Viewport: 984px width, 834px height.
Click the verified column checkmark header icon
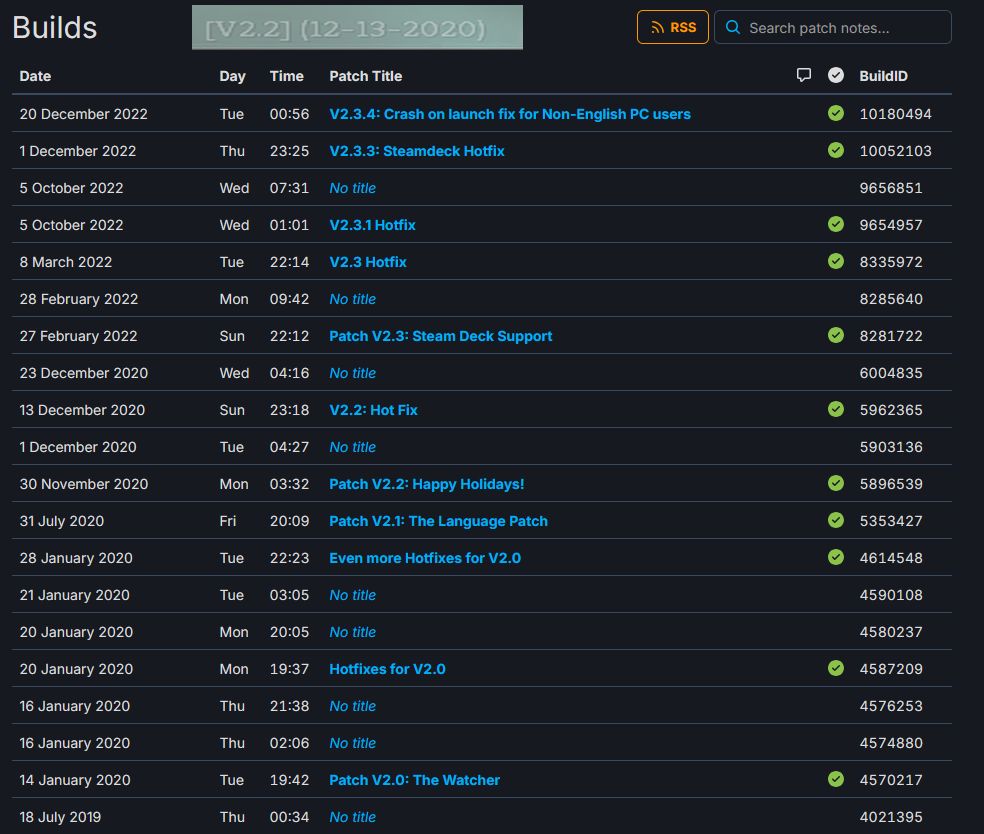835,75
